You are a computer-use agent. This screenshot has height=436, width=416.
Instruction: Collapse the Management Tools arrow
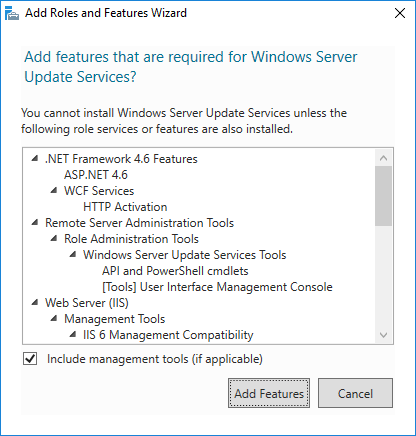pyautogui.click(x=54, y=319)
